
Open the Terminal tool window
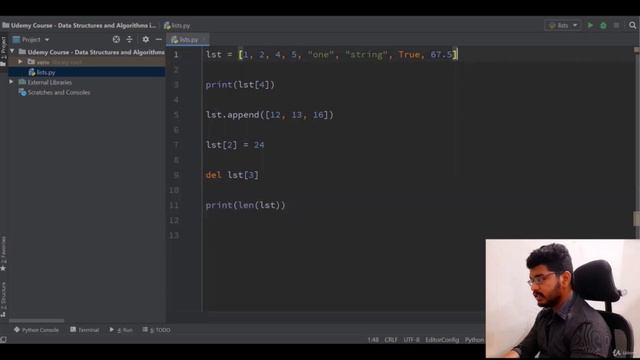click(x=84, y=330)
